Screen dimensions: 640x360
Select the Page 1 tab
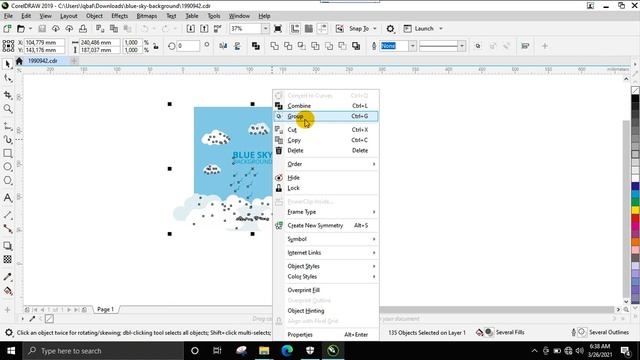[x=105, y=309]
